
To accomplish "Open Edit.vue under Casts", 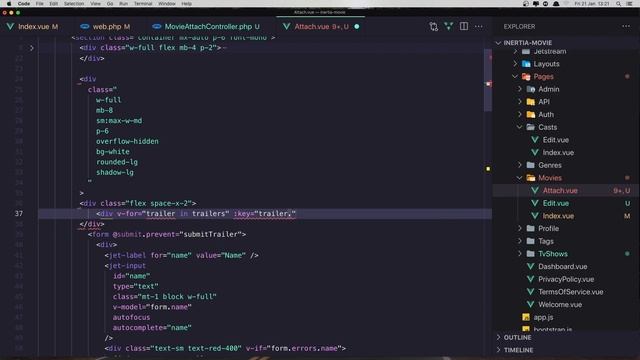I will point(556,140).
